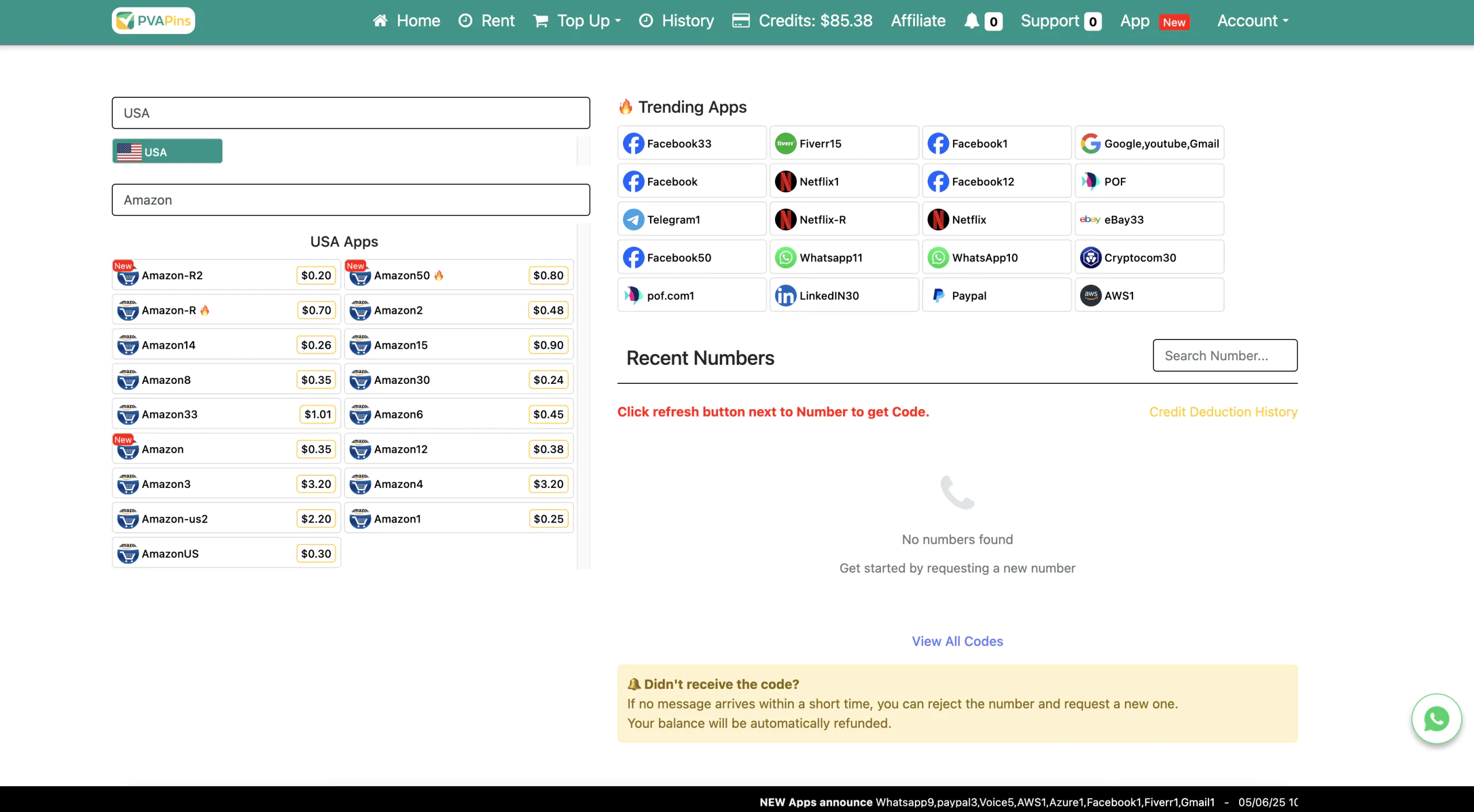
Task: Click the View All Codes link
Action: click(x=957, y=641)
